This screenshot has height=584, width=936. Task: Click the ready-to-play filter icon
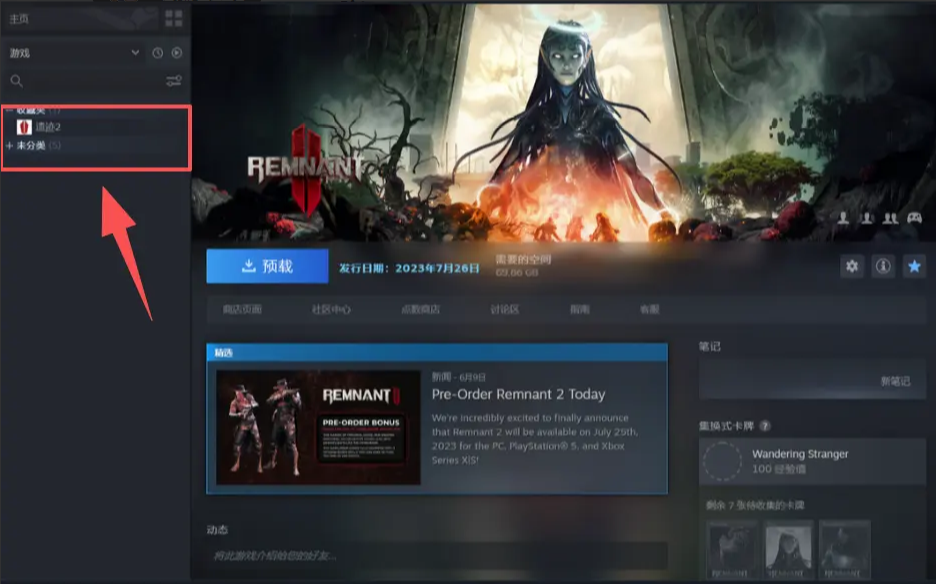pyautogui.click(x=176, y=53)
